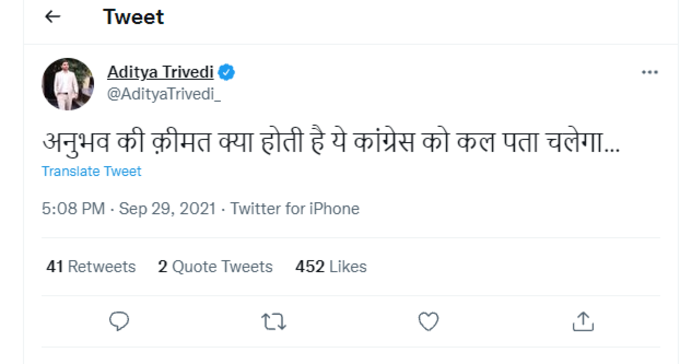Share the tweet using upload arrow icon
680x364 pixels.
click(583, 321)
